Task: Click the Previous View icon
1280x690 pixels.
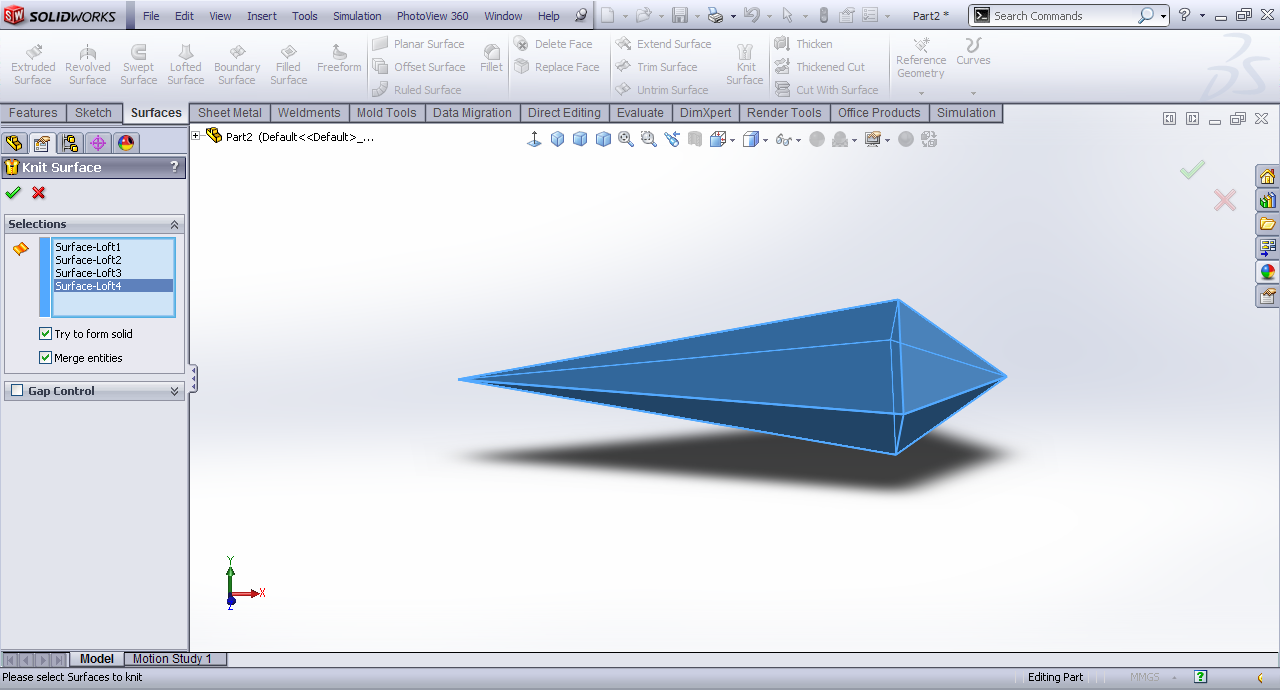Action: tap(671, 140)
